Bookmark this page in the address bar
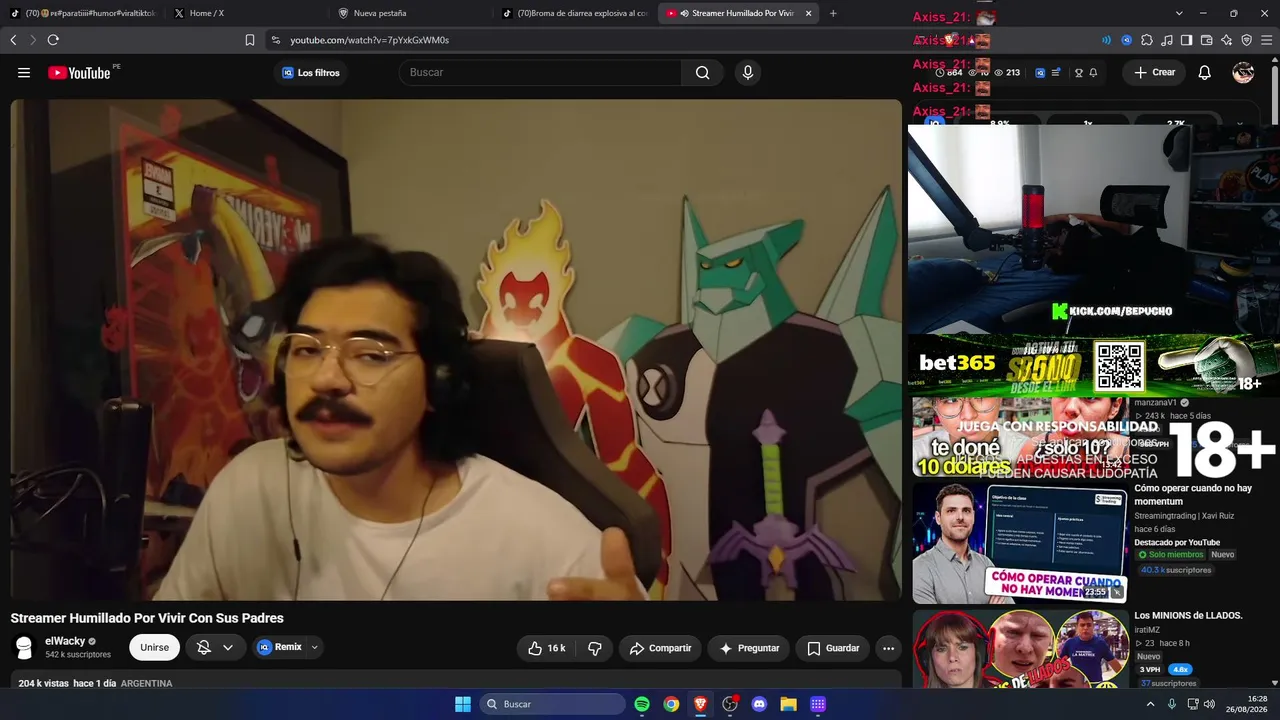Image resolution: width=1280 pixels, height=720 pixels. [250, 40]
